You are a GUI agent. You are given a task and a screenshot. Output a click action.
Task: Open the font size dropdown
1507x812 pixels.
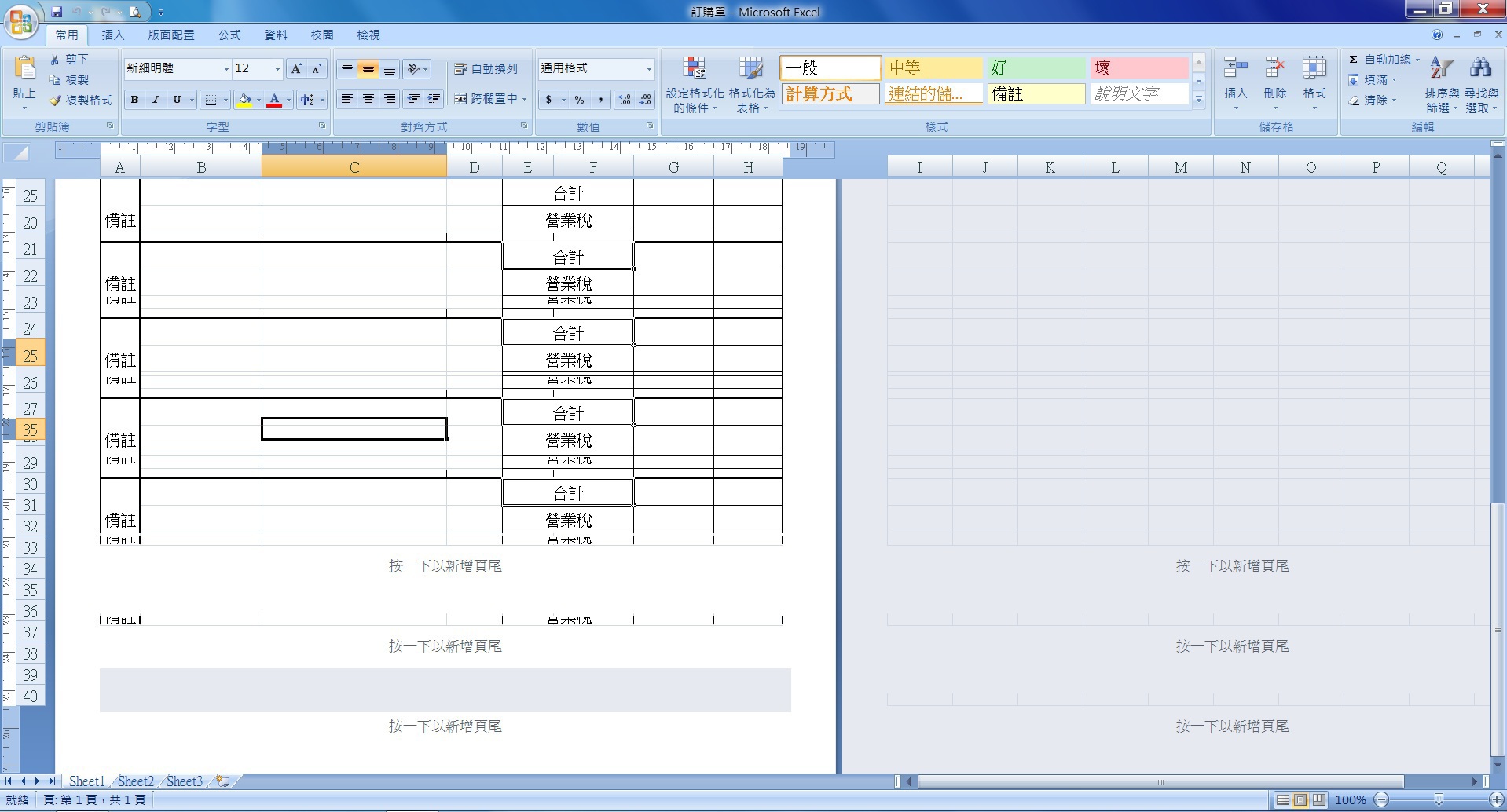tap(277, 69)
